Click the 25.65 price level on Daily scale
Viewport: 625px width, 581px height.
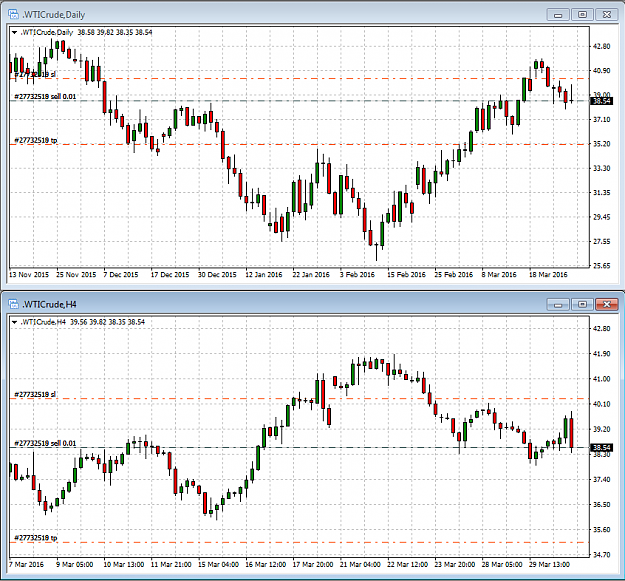(x=602, y=266)
